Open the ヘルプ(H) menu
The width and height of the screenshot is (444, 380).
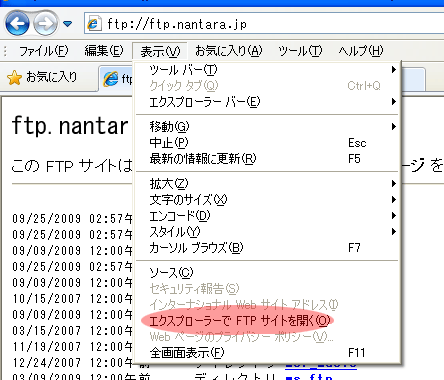point(361,51)
